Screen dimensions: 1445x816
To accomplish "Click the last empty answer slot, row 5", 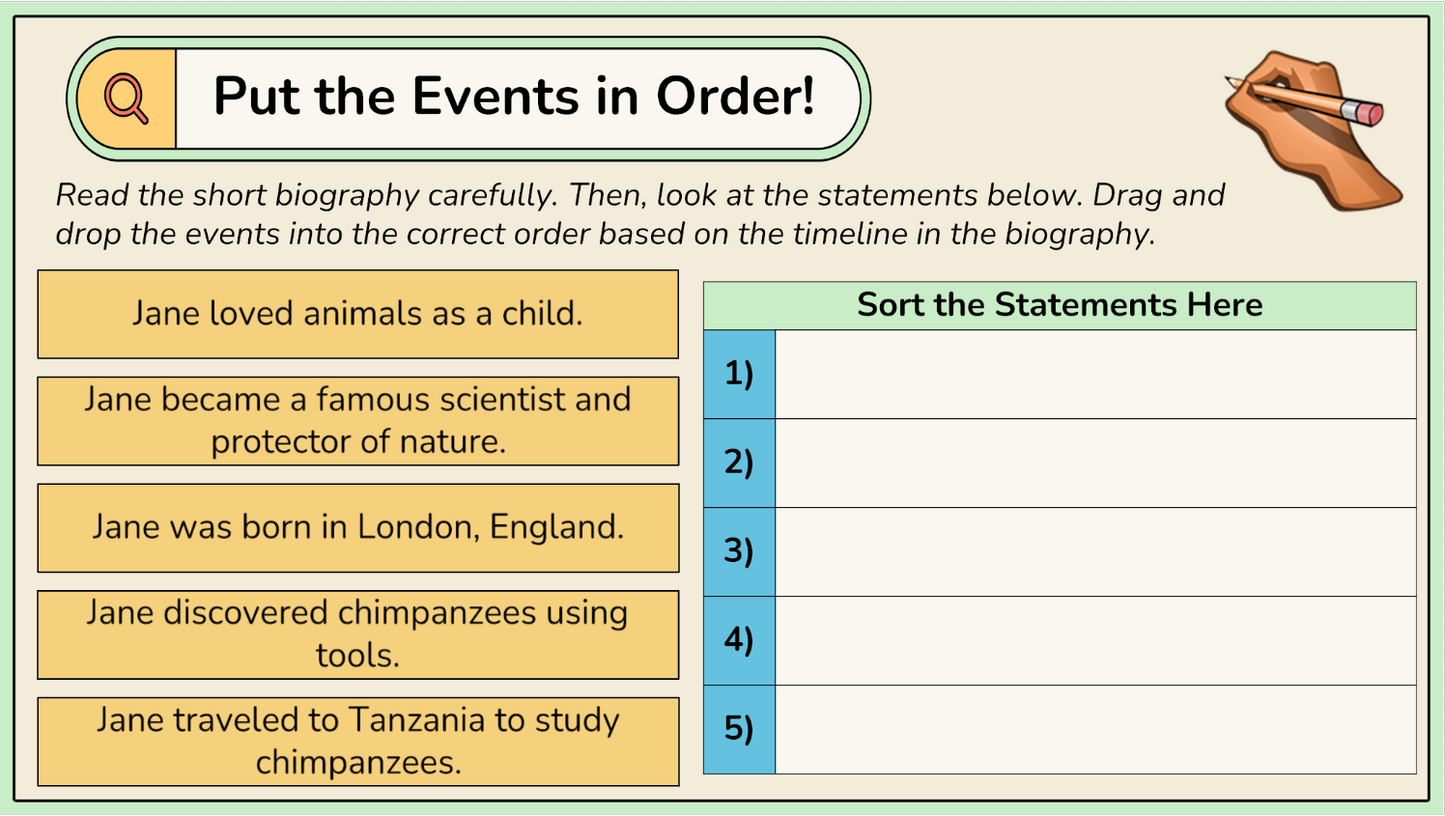I will point(1095,729).
